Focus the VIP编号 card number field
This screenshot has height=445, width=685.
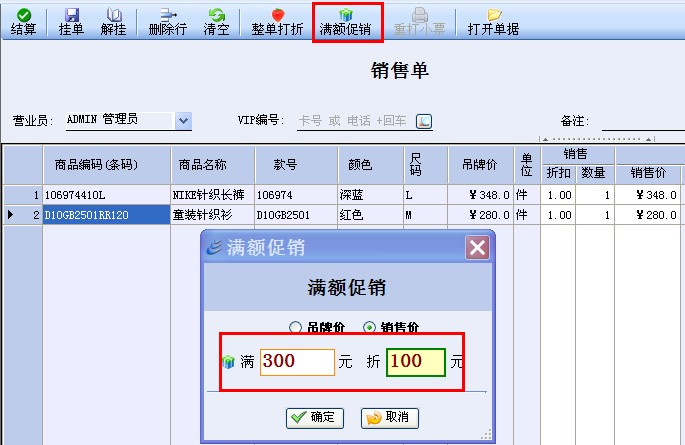[x=356, y=121]
